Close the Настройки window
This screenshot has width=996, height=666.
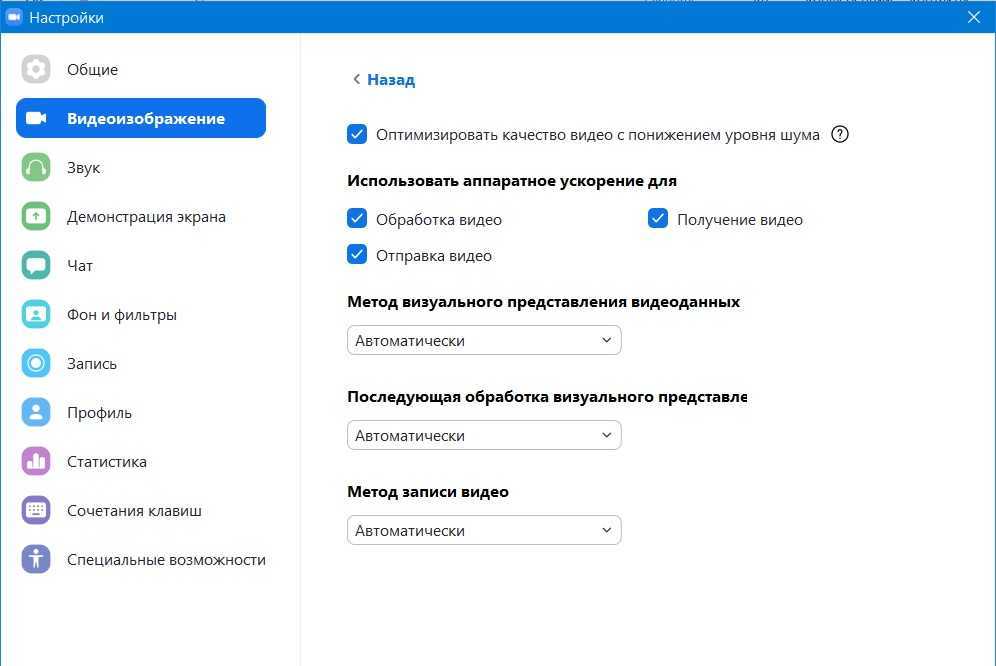tap(974, 17)
